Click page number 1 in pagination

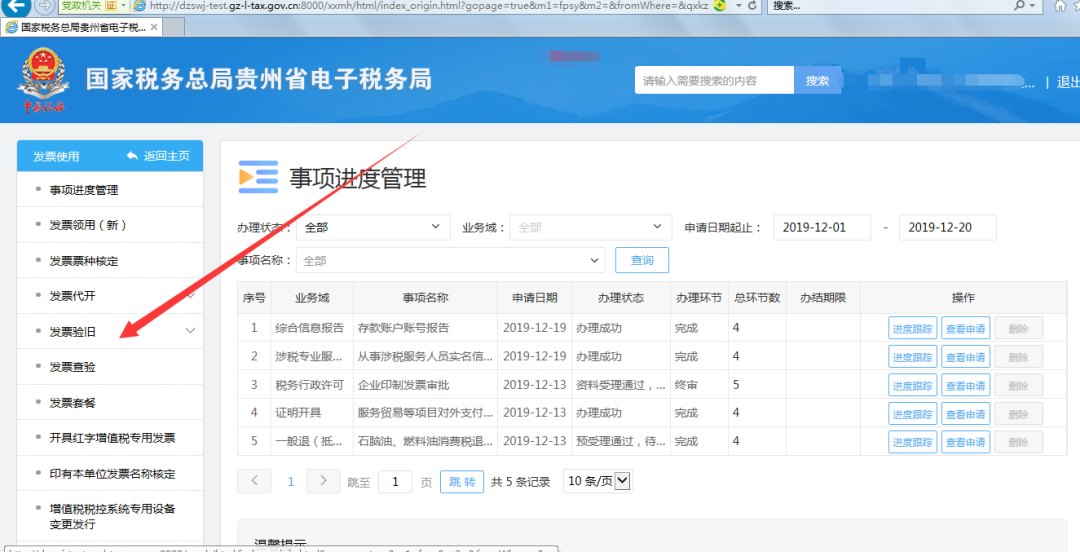(291, 482)
